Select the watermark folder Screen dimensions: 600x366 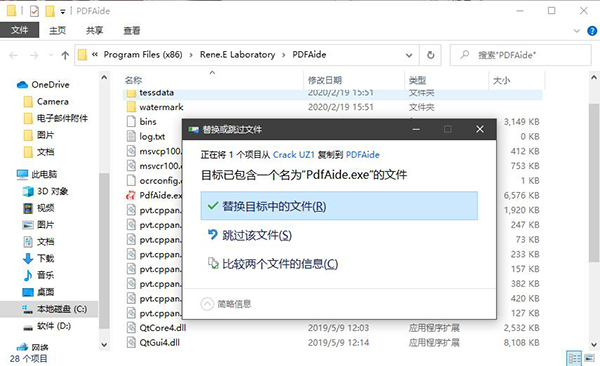161,107
